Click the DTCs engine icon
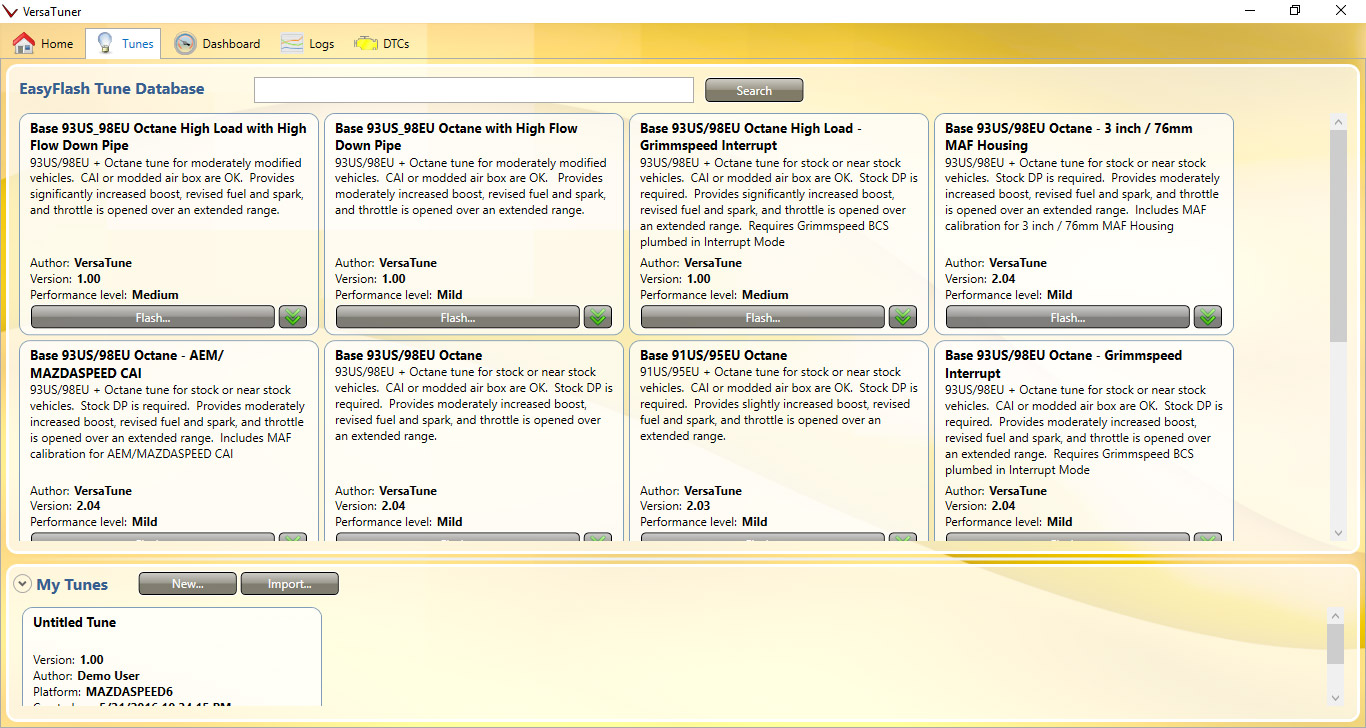This screenshot has height=728, width=1366. pos(366,43)
